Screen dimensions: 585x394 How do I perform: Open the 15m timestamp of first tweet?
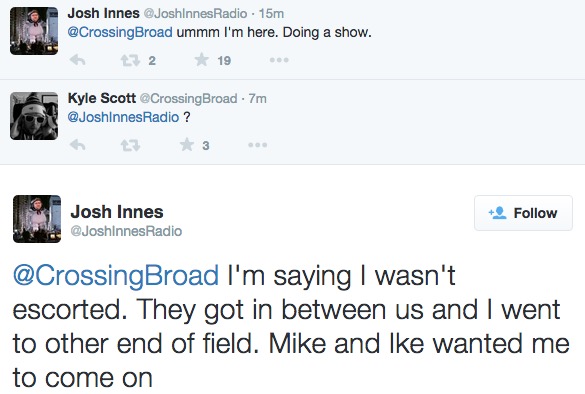pos(271,14)
